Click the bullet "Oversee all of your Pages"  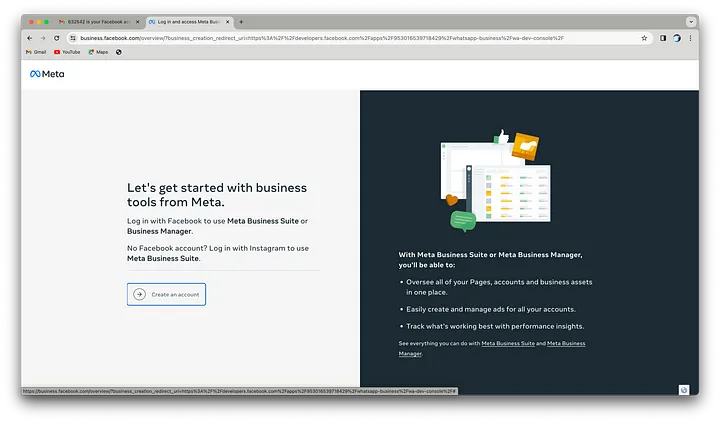(x=499, y=287)
